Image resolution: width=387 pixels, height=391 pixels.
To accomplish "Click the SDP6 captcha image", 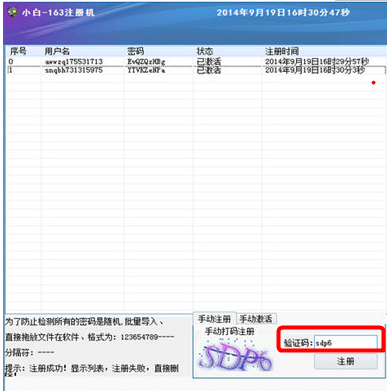I will pyautogui.click(x=235, y=356).
